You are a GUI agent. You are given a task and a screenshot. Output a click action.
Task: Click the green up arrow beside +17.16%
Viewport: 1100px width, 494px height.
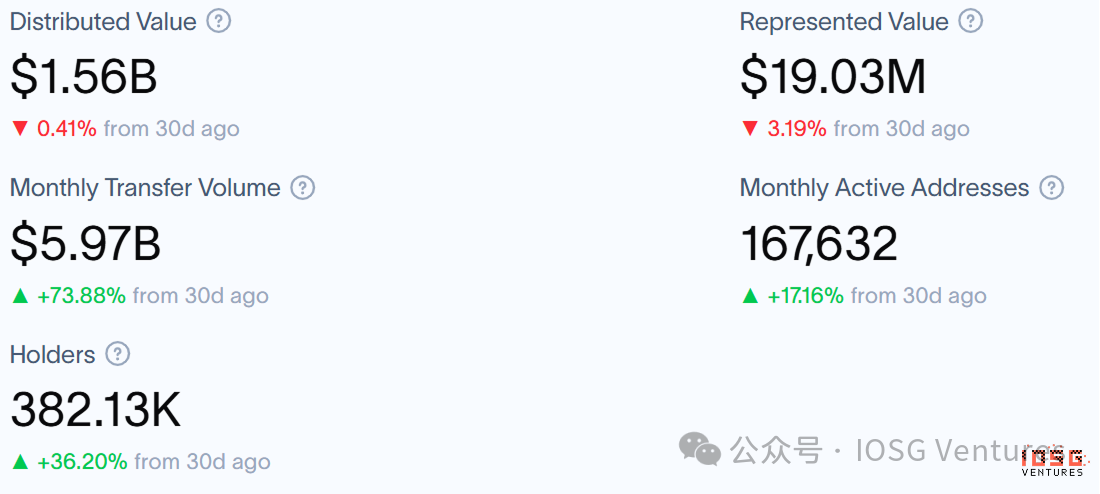tap(750, 296)
